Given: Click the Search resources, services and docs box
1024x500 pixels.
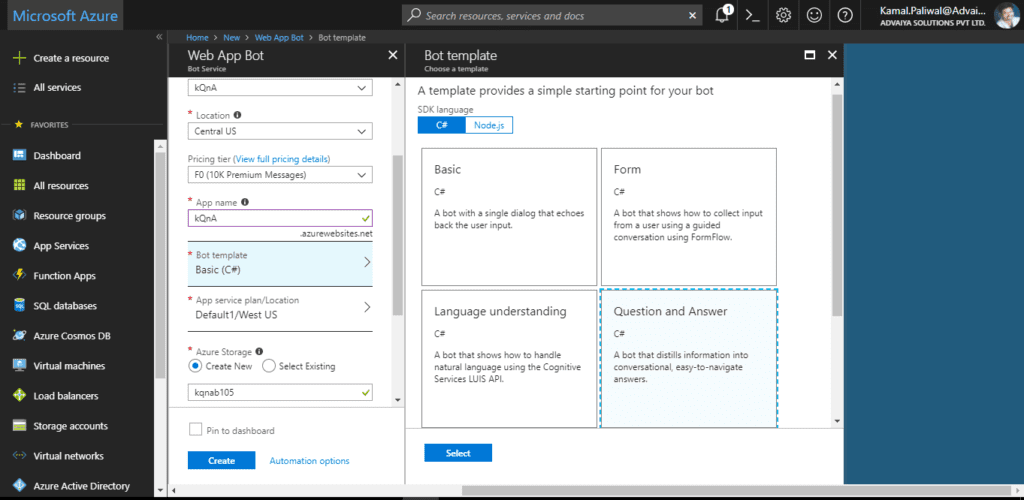Looking at the screenshot, I should [553, 16].
